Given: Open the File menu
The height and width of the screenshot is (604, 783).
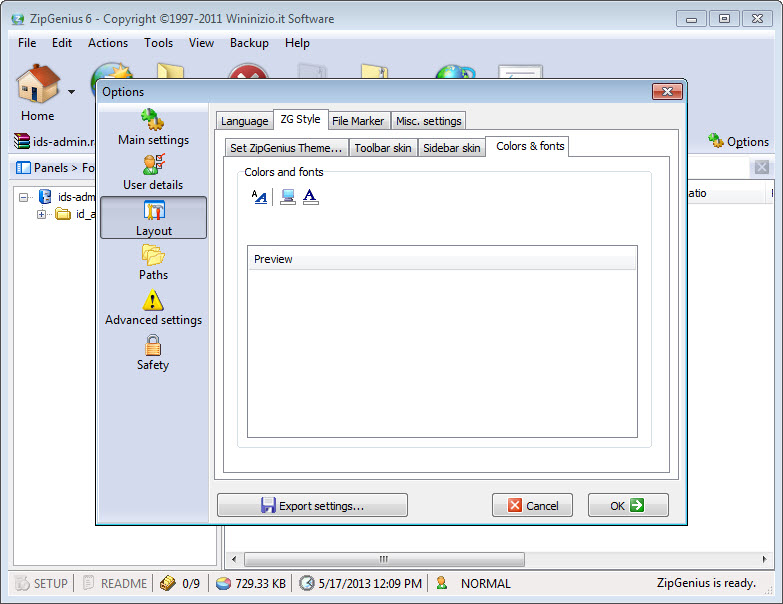Looking at the screenshot, I should (x=27, y=43).
